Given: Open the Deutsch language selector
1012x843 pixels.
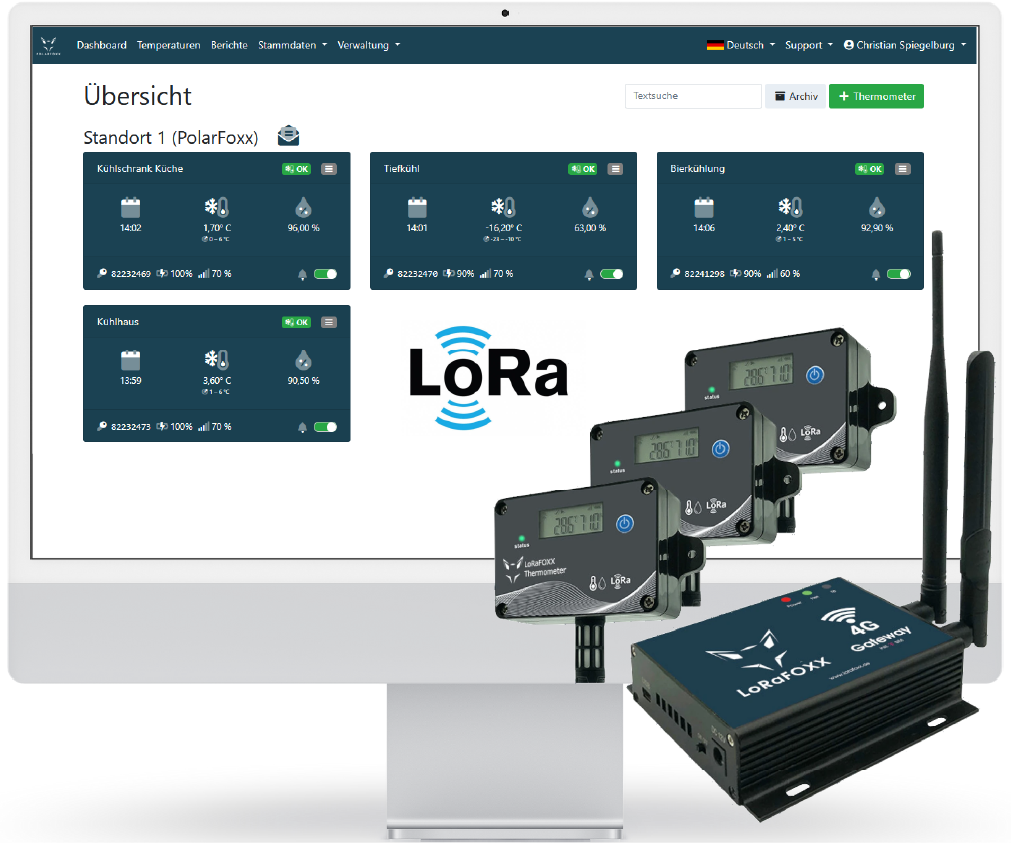Looking at the screenshot, I should point(741,45).
